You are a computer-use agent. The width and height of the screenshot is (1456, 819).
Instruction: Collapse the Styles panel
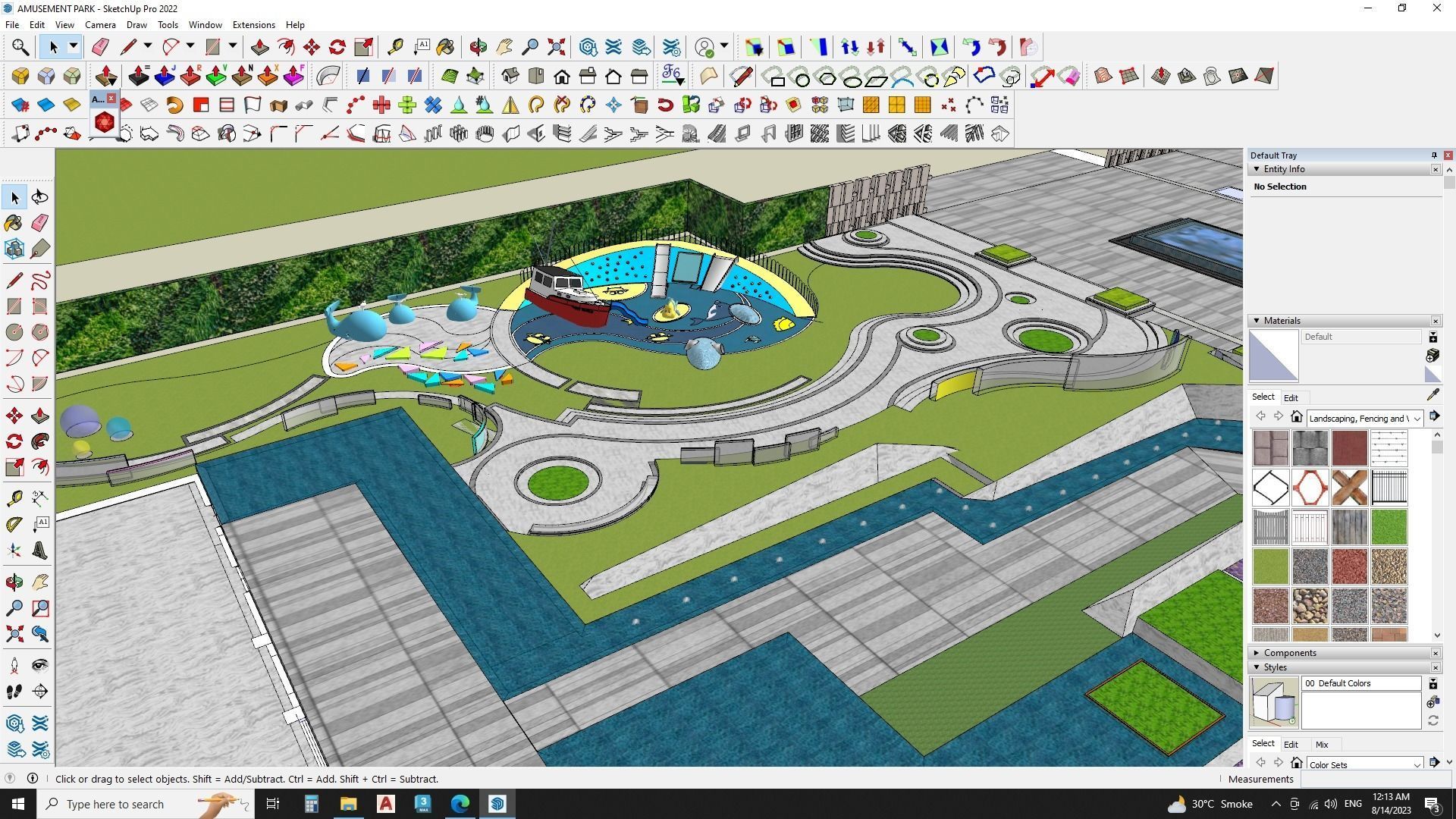tap(1257, 667)
